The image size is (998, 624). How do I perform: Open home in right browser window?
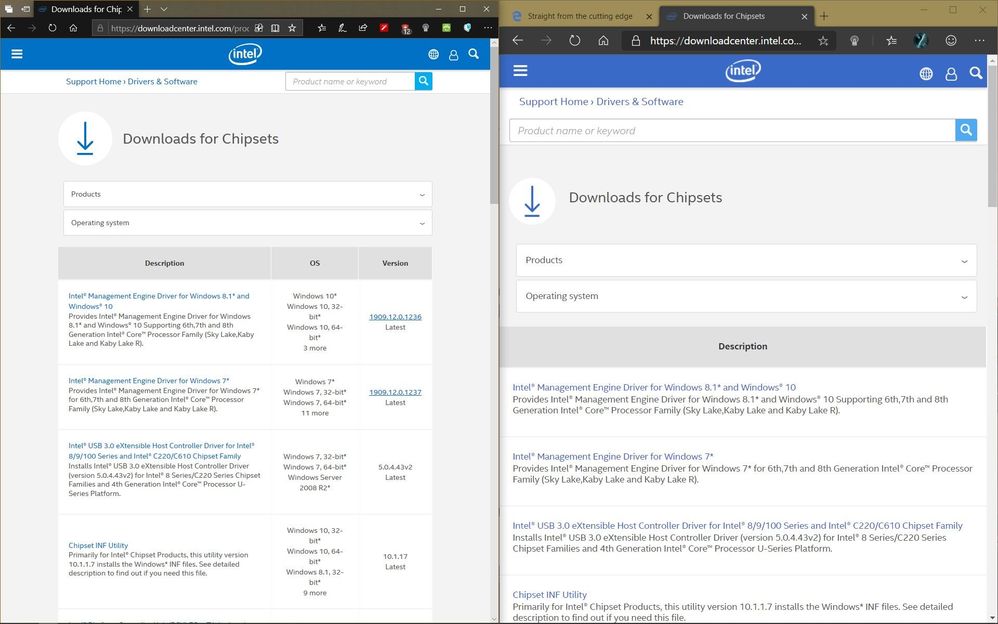coord(603,40)
